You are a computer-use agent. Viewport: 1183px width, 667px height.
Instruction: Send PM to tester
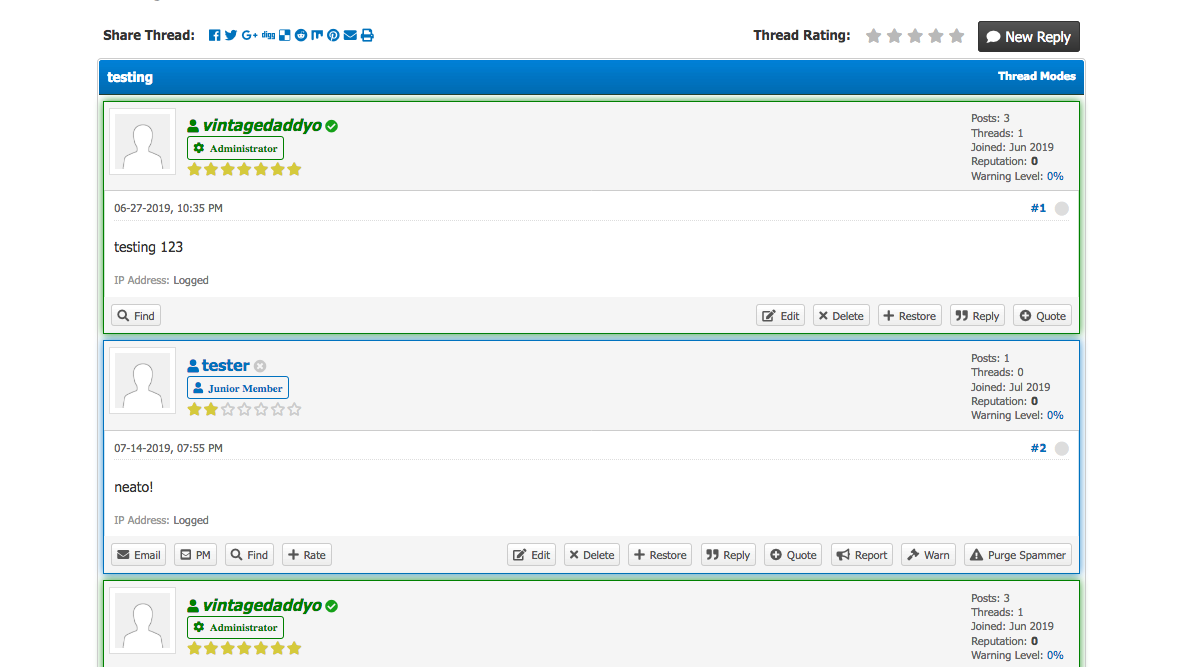coord(195,555)
